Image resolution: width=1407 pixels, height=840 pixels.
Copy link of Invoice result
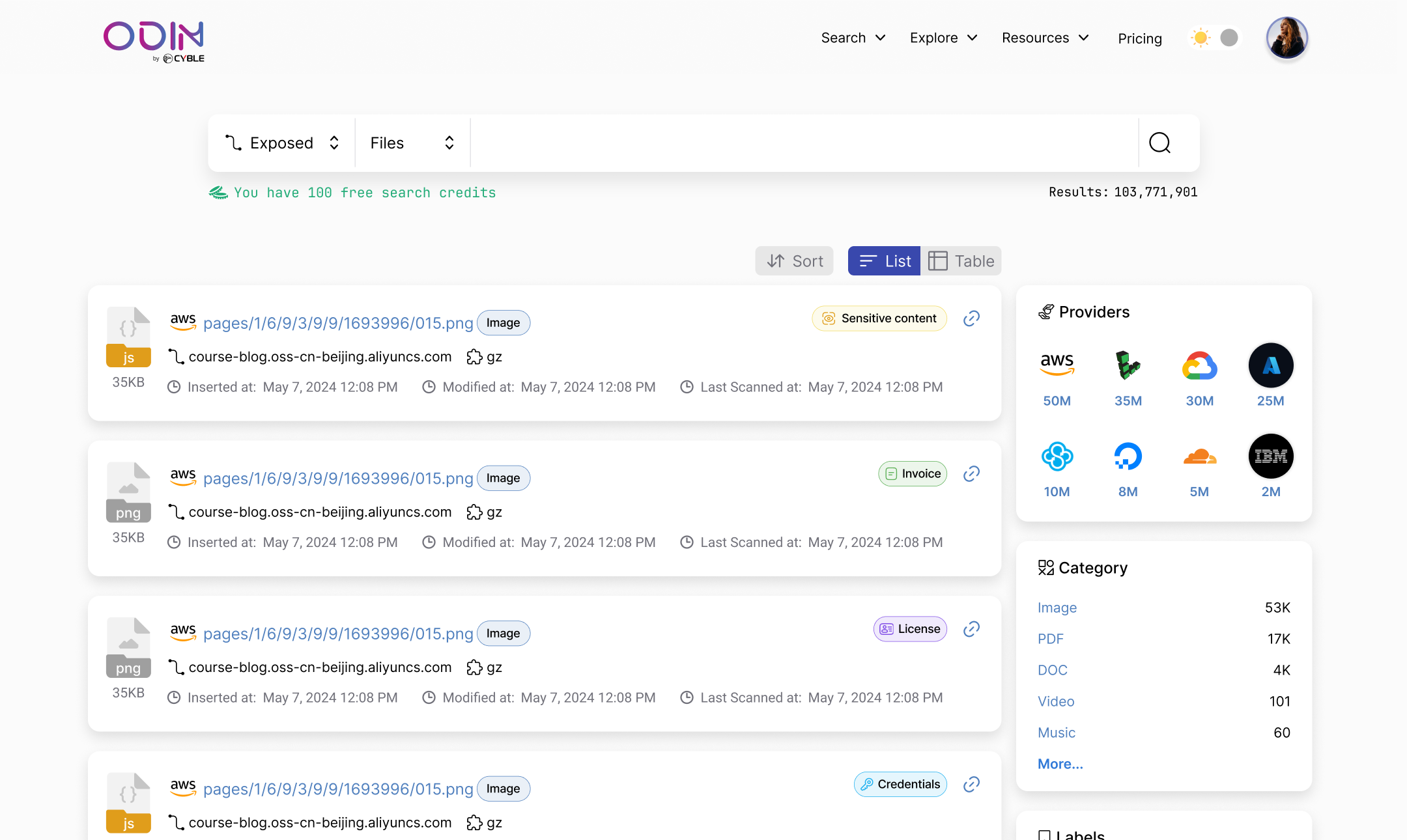point(971,473)
